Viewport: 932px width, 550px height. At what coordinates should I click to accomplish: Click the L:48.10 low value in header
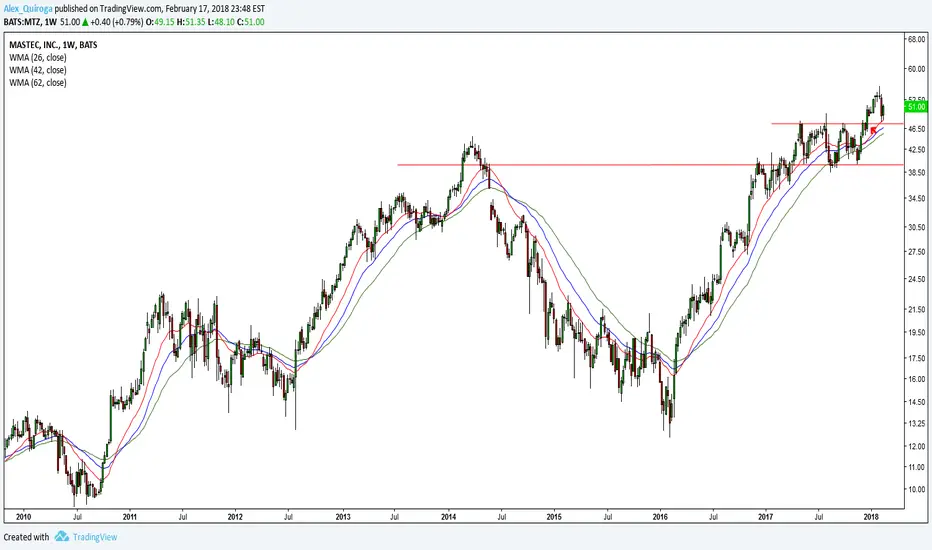pos(221,22)
